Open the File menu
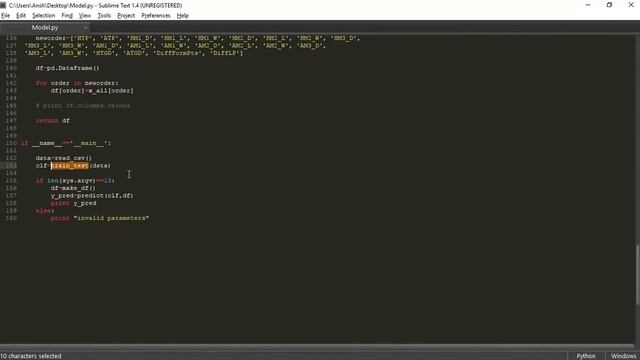640x360 pixels. (6, 16)
